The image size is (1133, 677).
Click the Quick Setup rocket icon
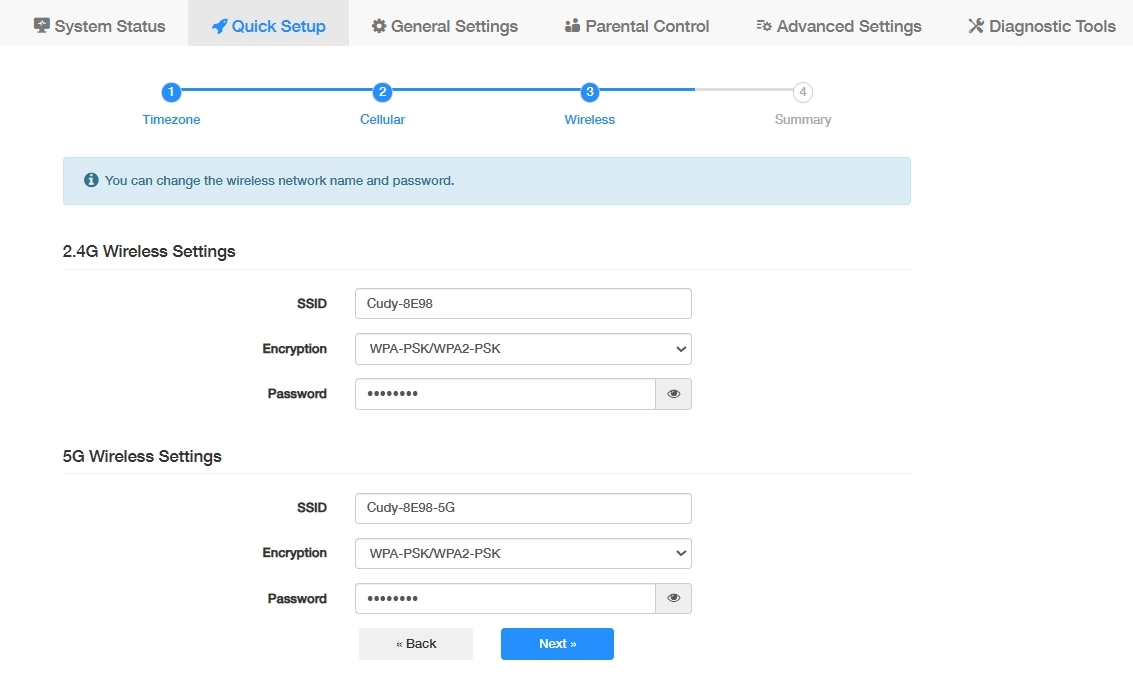tap(220, 26)
